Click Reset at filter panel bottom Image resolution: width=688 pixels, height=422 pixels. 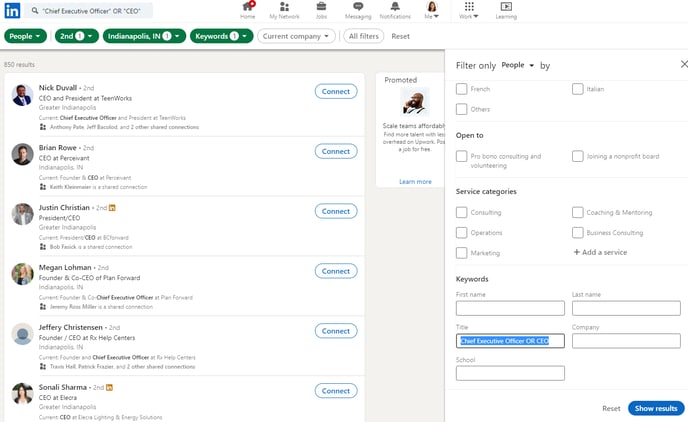click(611, 408)
